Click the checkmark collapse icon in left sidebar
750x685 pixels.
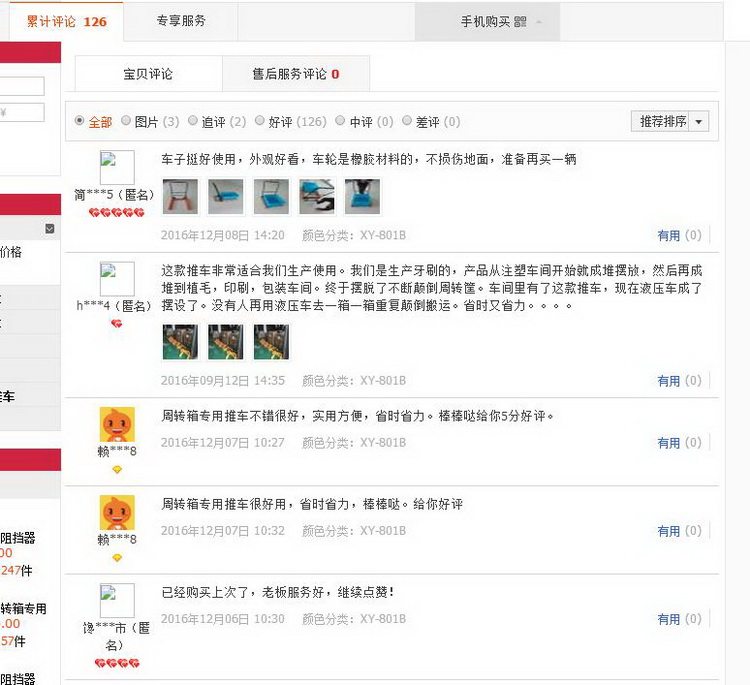(50, 229)
